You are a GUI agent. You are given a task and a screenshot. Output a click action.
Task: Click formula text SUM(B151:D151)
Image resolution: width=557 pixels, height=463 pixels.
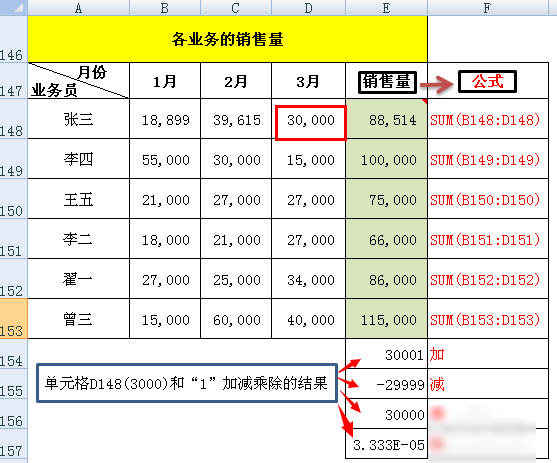point(485,240)
